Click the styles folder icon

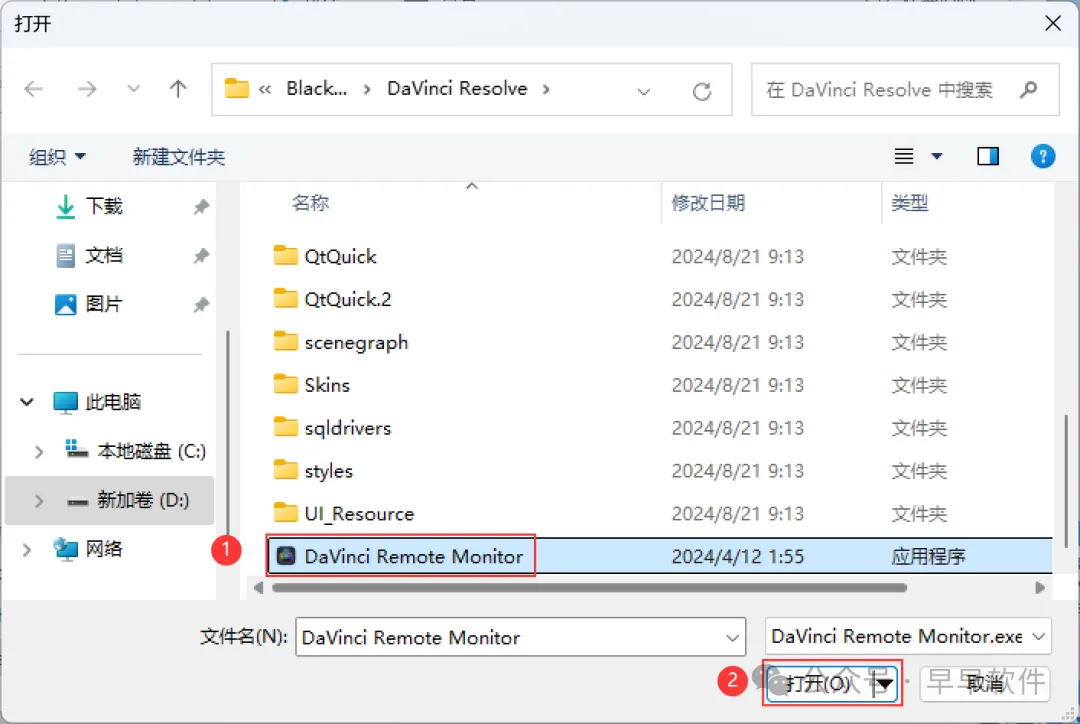(x=285, y=470)
